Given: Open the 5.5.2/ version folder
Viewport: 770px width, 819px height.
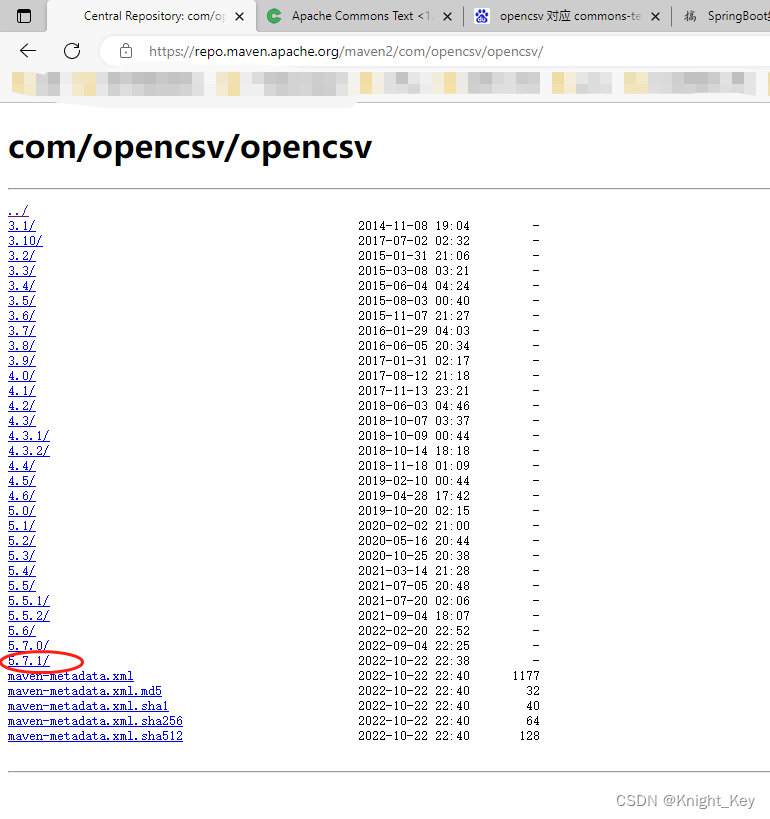Looking at the screenshot, I should [x=29, y=616].
